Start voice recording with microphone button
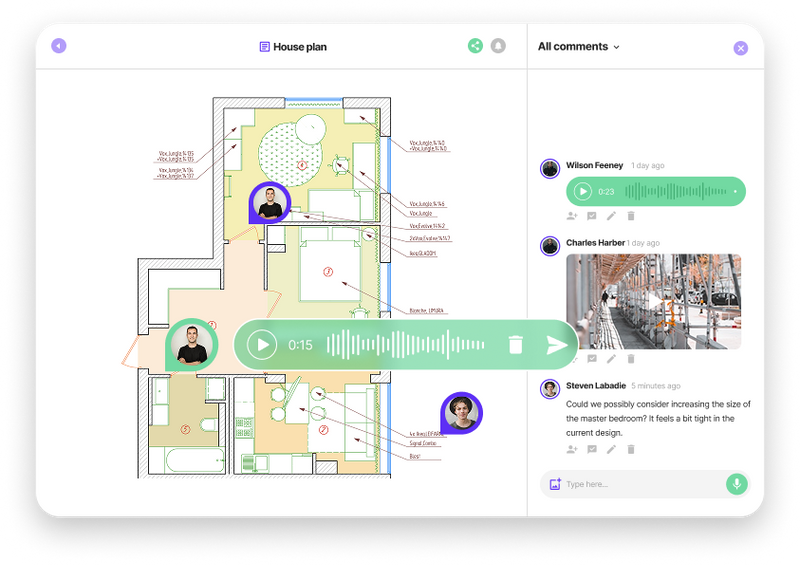The width and height of the screenshot is (800, 565). coord(737,483)
